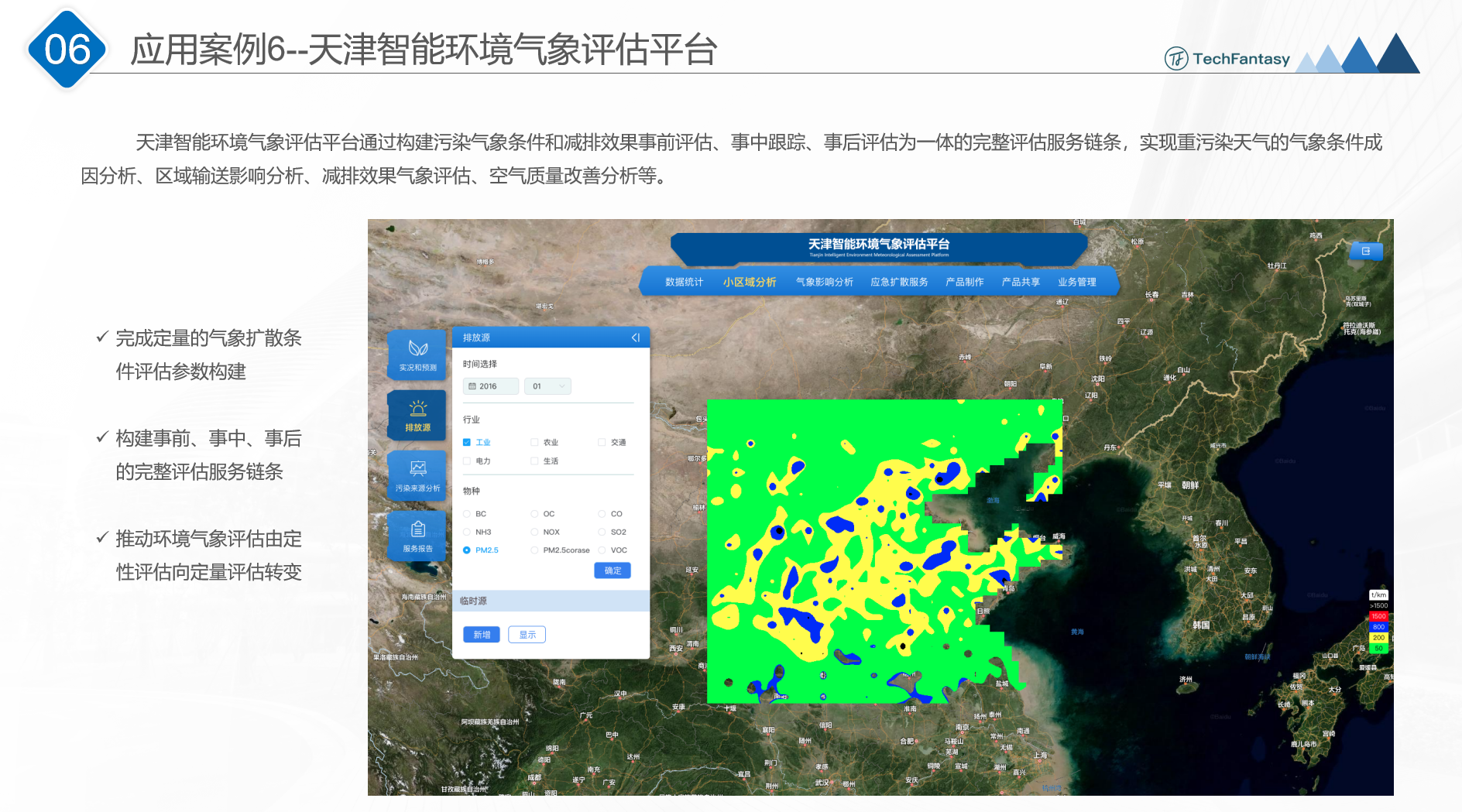This screenshot has height=812, width=1462.
Task: Click the red 1500 legend swatch
Action: pos(1378,616)
